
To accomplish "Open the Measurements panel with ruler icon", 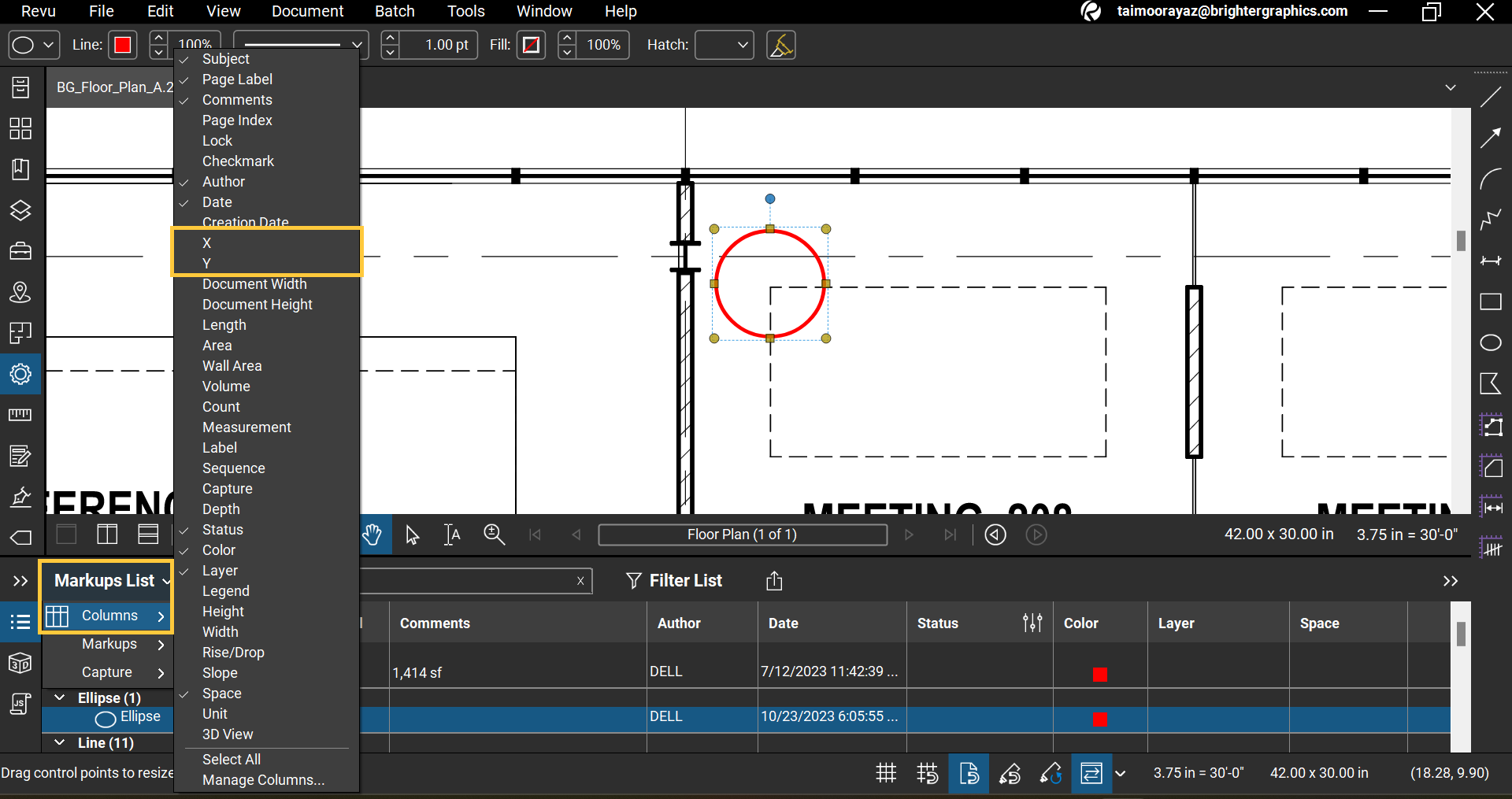I will 20,415.
